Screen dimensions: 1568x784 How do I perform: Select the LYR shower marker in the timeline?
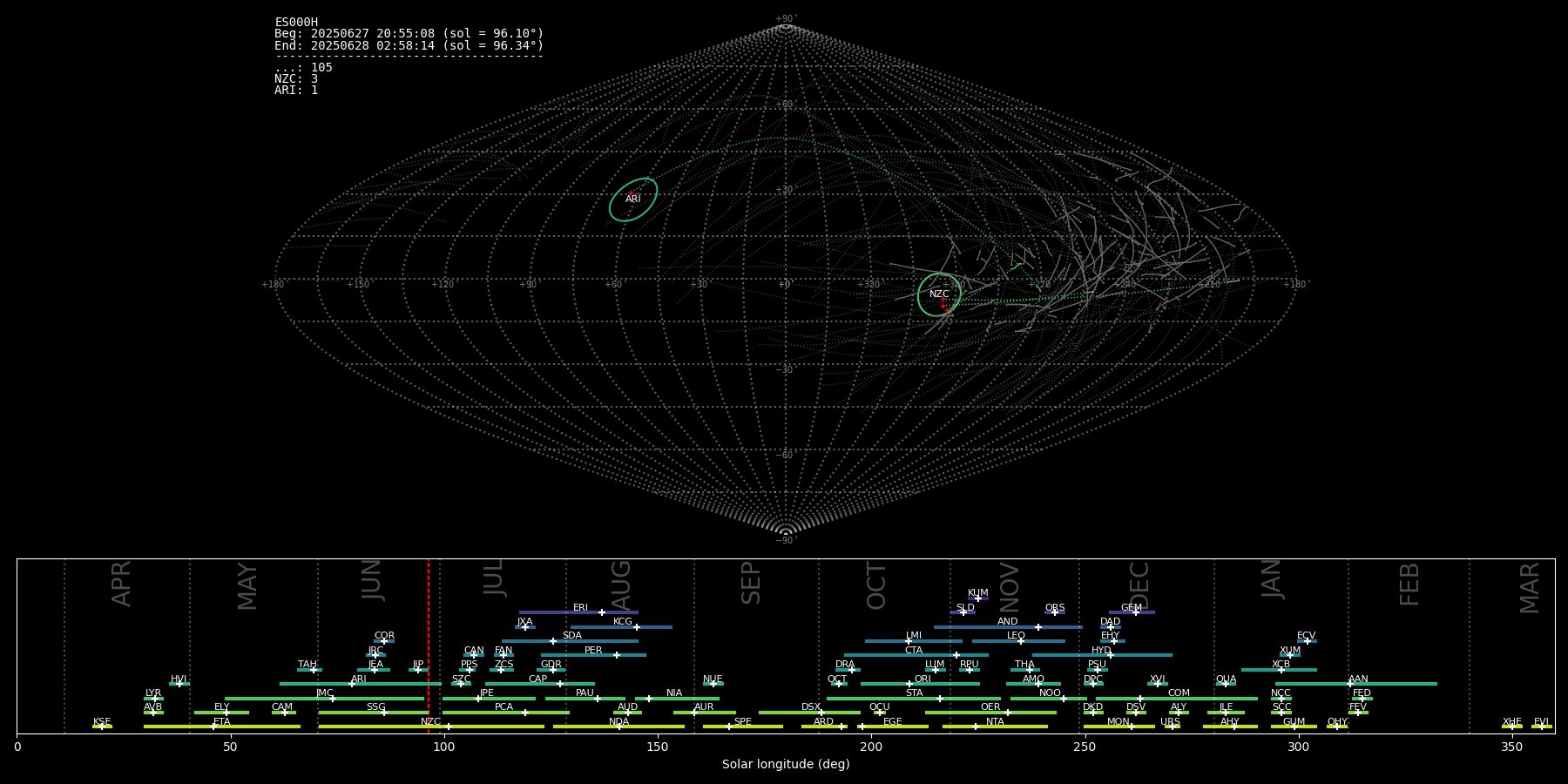(153, 698)
